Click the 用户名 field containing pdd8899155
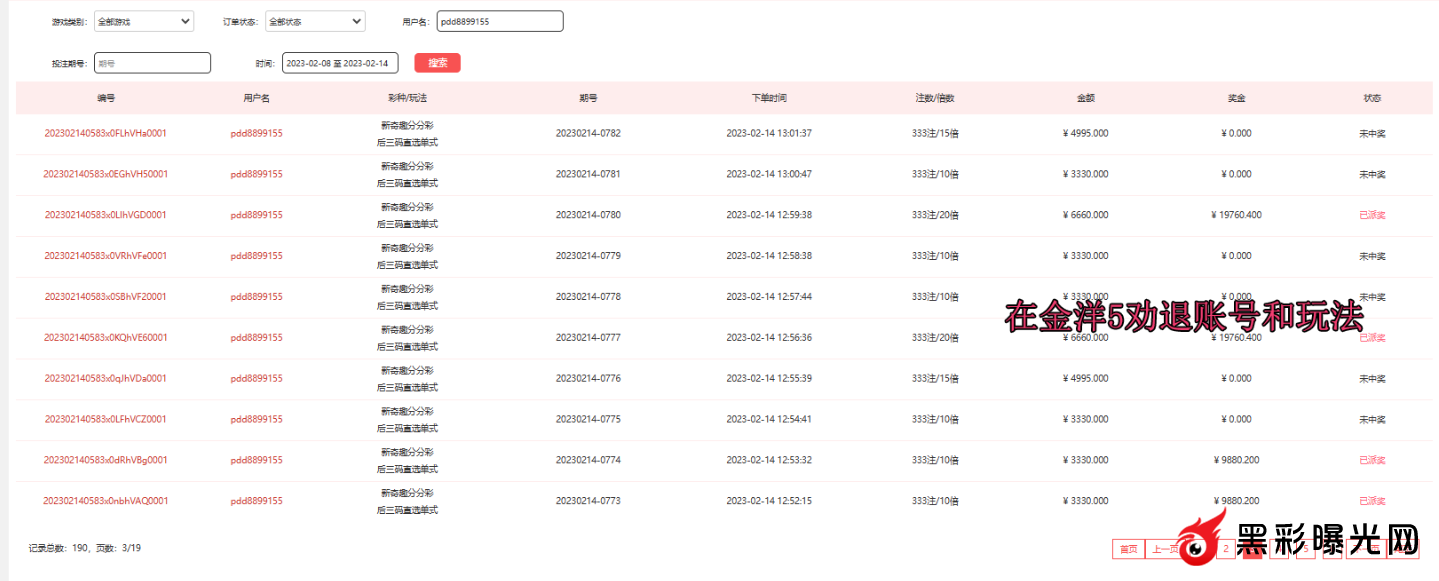The width and height of the screenshot is (1439, 581). tap(499, 21)
